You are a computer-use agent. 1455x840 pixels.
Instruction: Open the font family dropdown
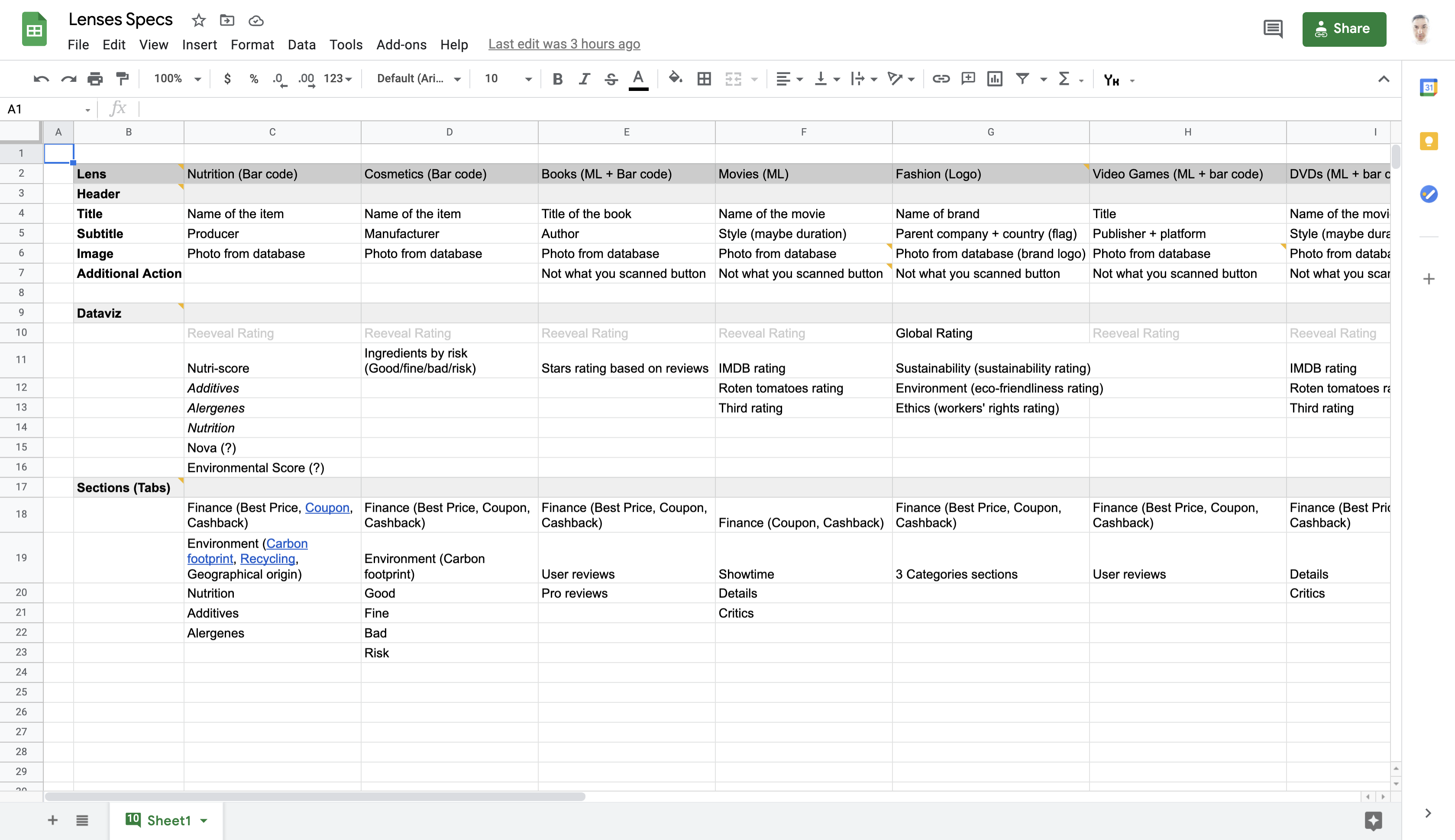pos(418,78)
